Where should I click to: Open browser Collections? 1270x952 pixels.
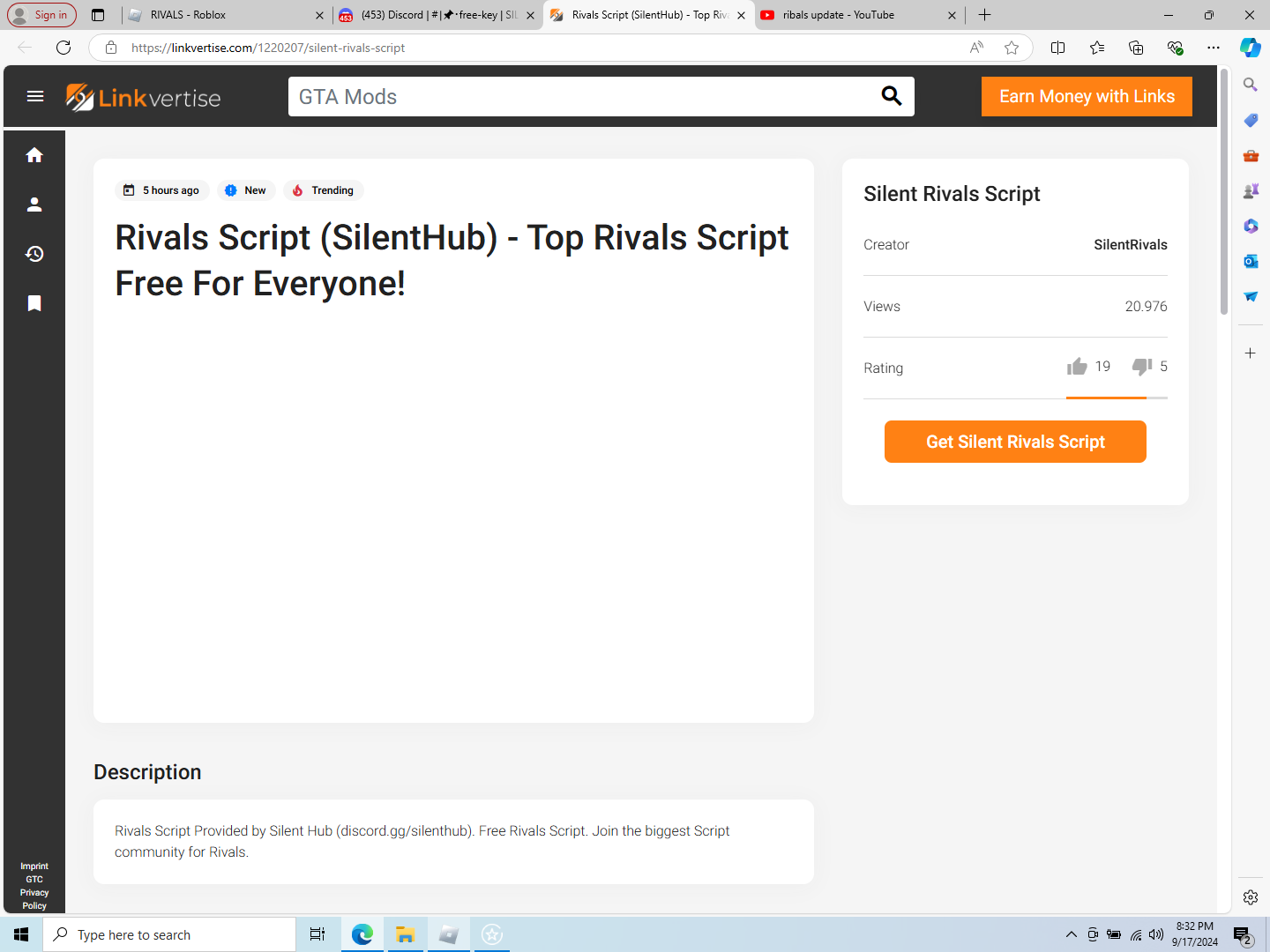[x=1136, y=48]
